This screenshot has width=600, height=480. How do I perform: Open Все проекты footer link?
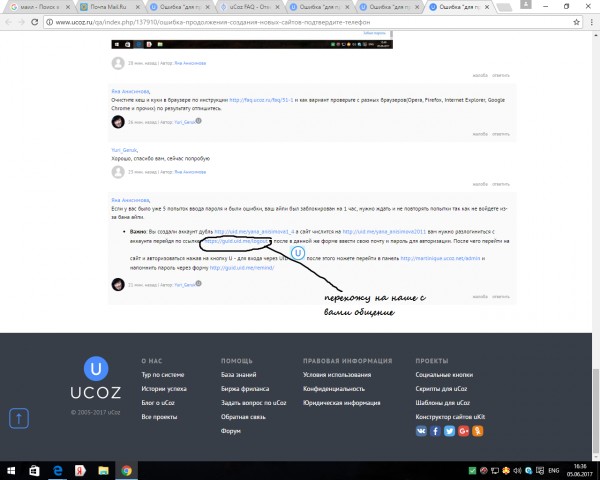point(159,417)
